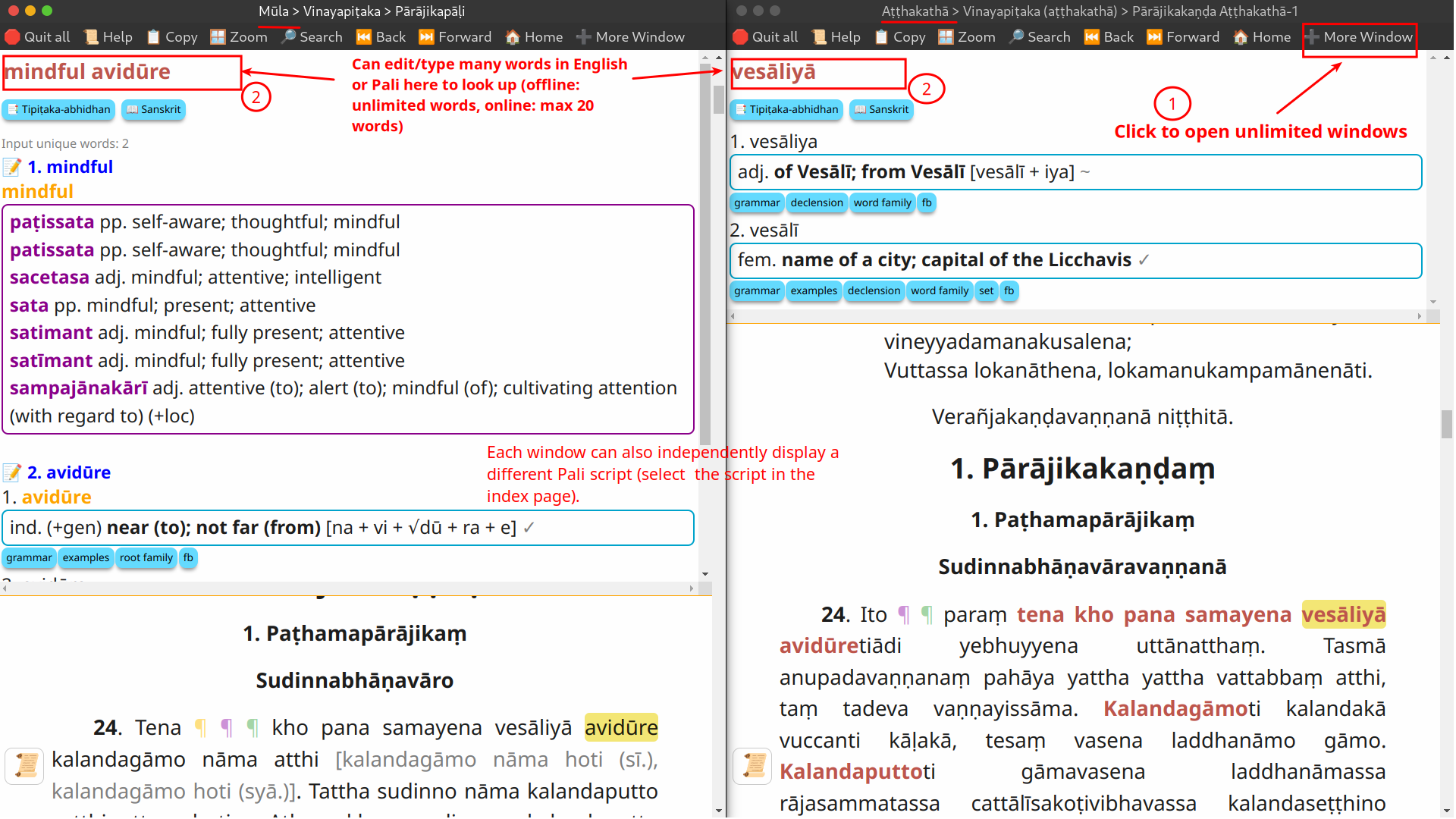Open Sanskrit dictionary in the right window
1456x819 pixels.
881,109
